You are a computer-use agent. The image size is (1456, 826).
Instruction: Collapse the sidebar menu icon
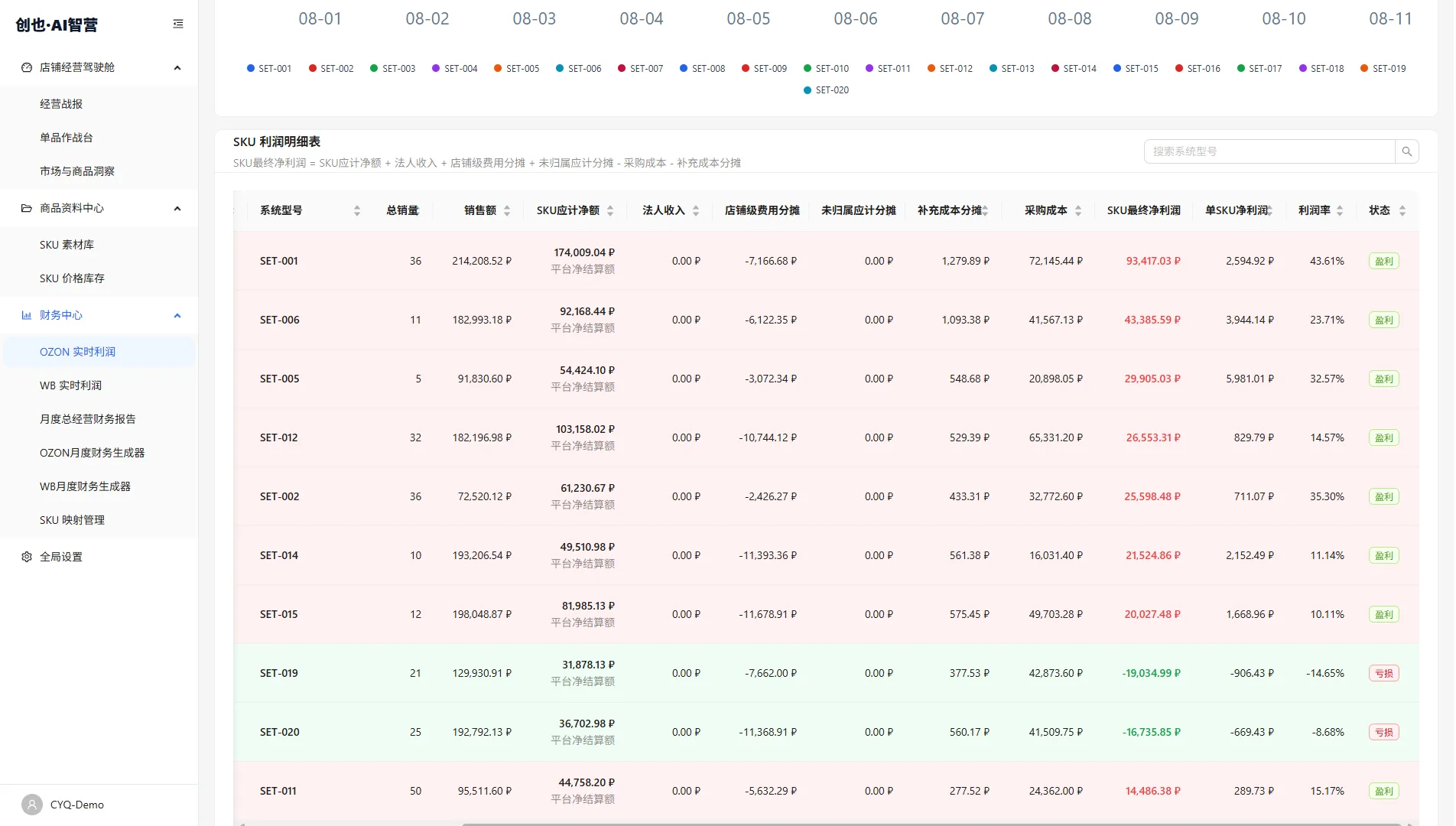(x=178, y=24)
